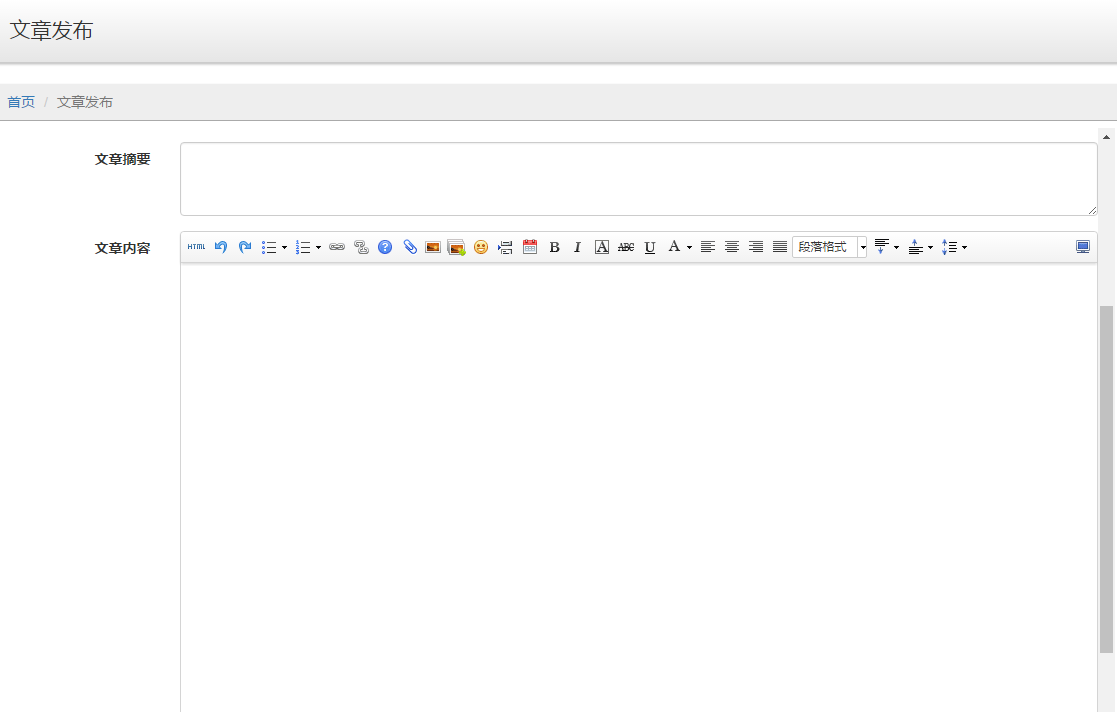Insert an unordered bullet list
The image size is (1117, 712).
click(x=269, y=247)
